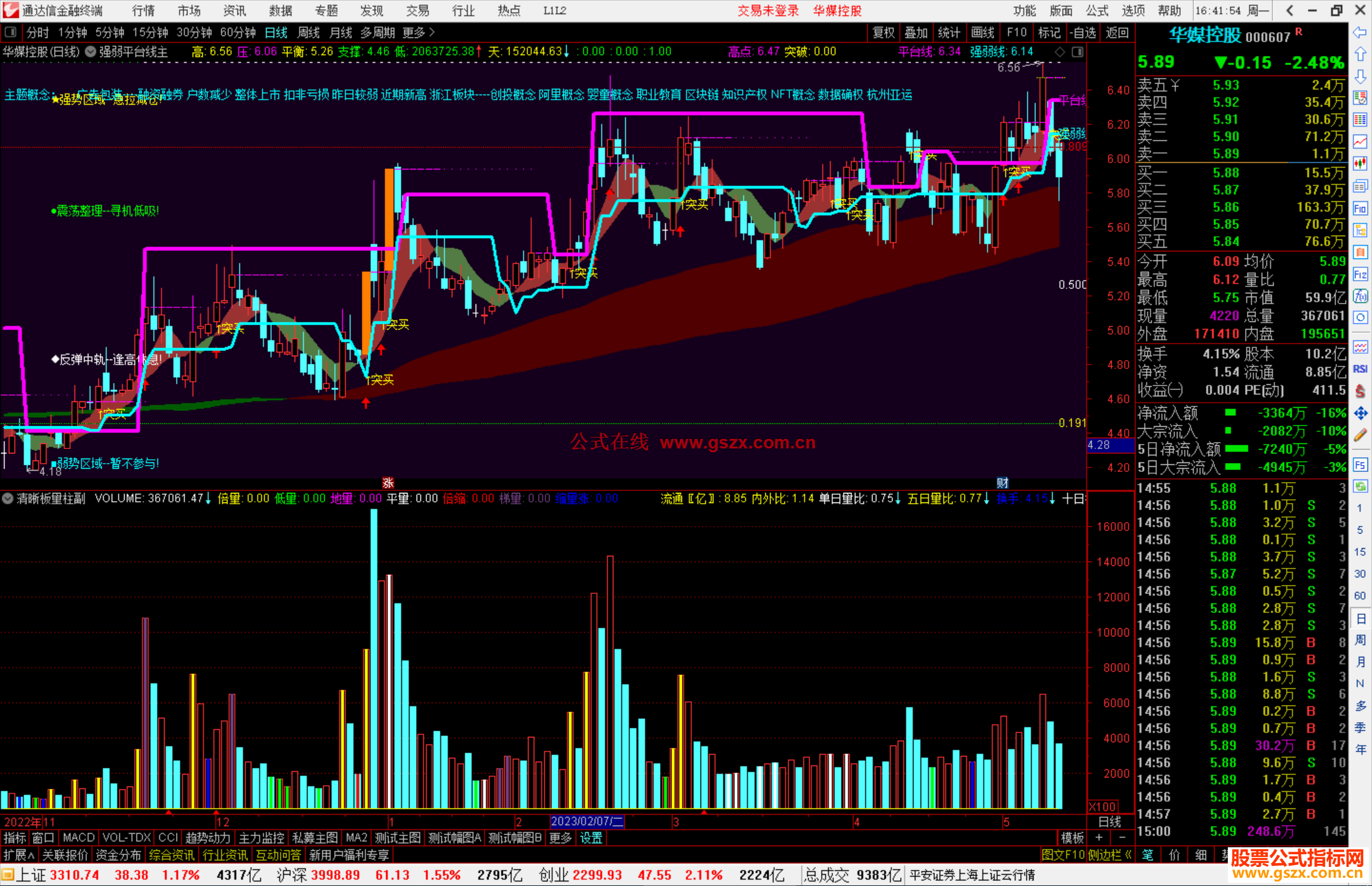Screen dimensions: 1372x886
Task: Toggle the 强弱平台线主 indicator circle button
Action: point(91,52)
